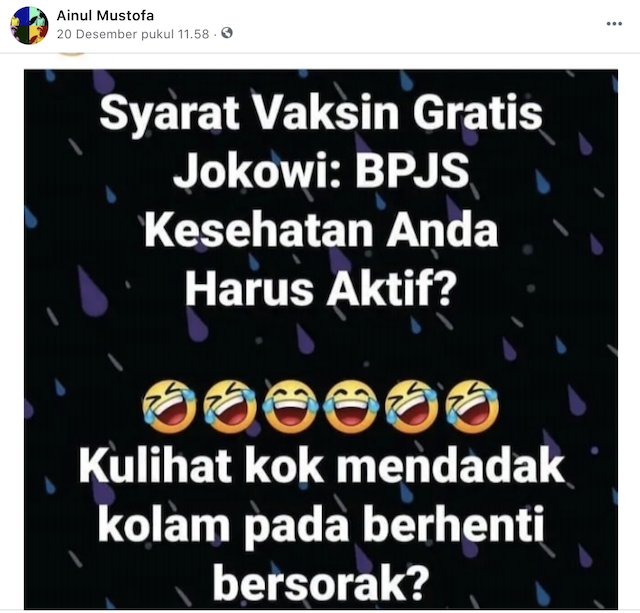
Task: Click the fourth emoji, upright tears of joy
Action: (351, 406)
